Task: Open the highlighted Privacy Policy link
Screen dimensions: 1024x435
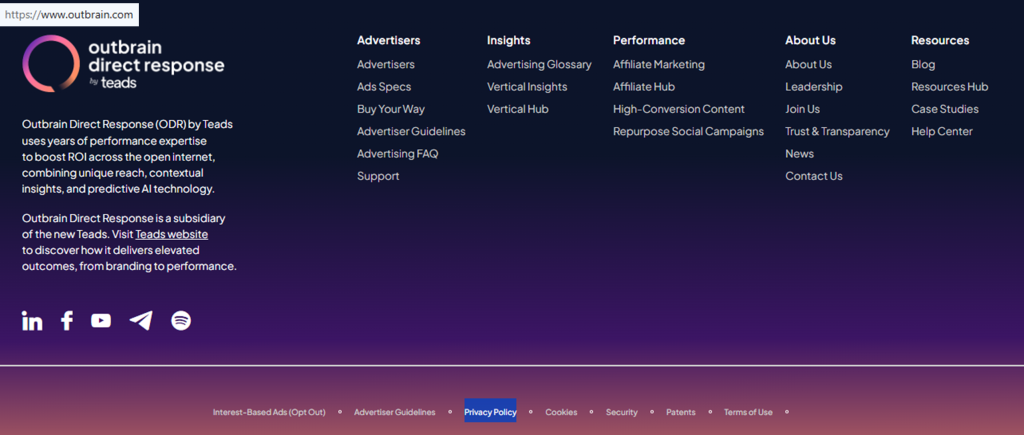Action: pyautogui.click(x=490, y=412)
